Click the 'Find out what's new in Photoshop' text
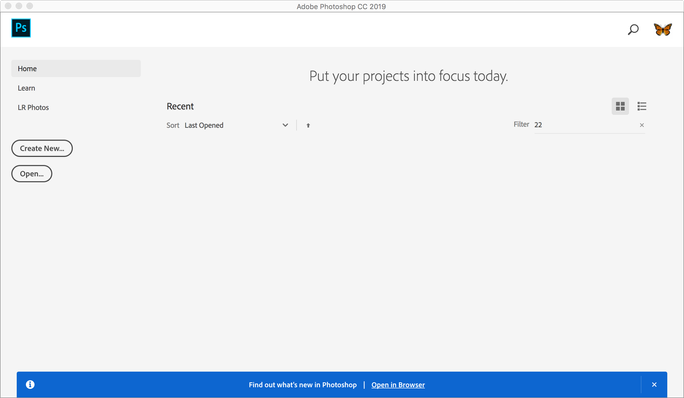 coord(303,385)
